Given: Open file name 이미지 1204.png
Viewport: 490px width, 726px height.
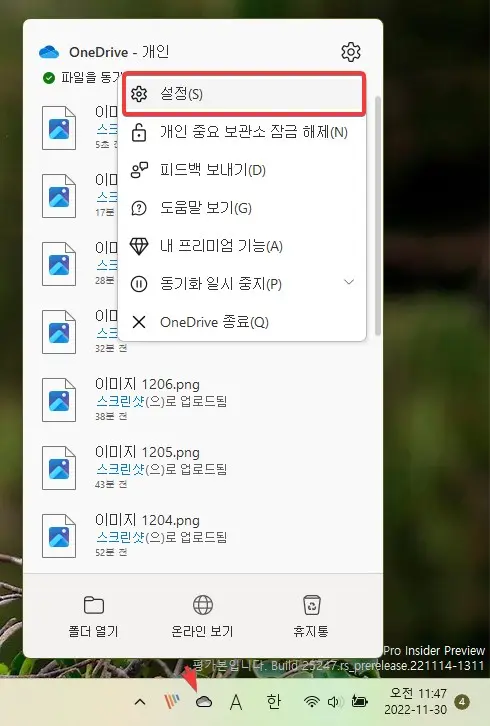Looking at the screenshot, I should coord(147,520).
